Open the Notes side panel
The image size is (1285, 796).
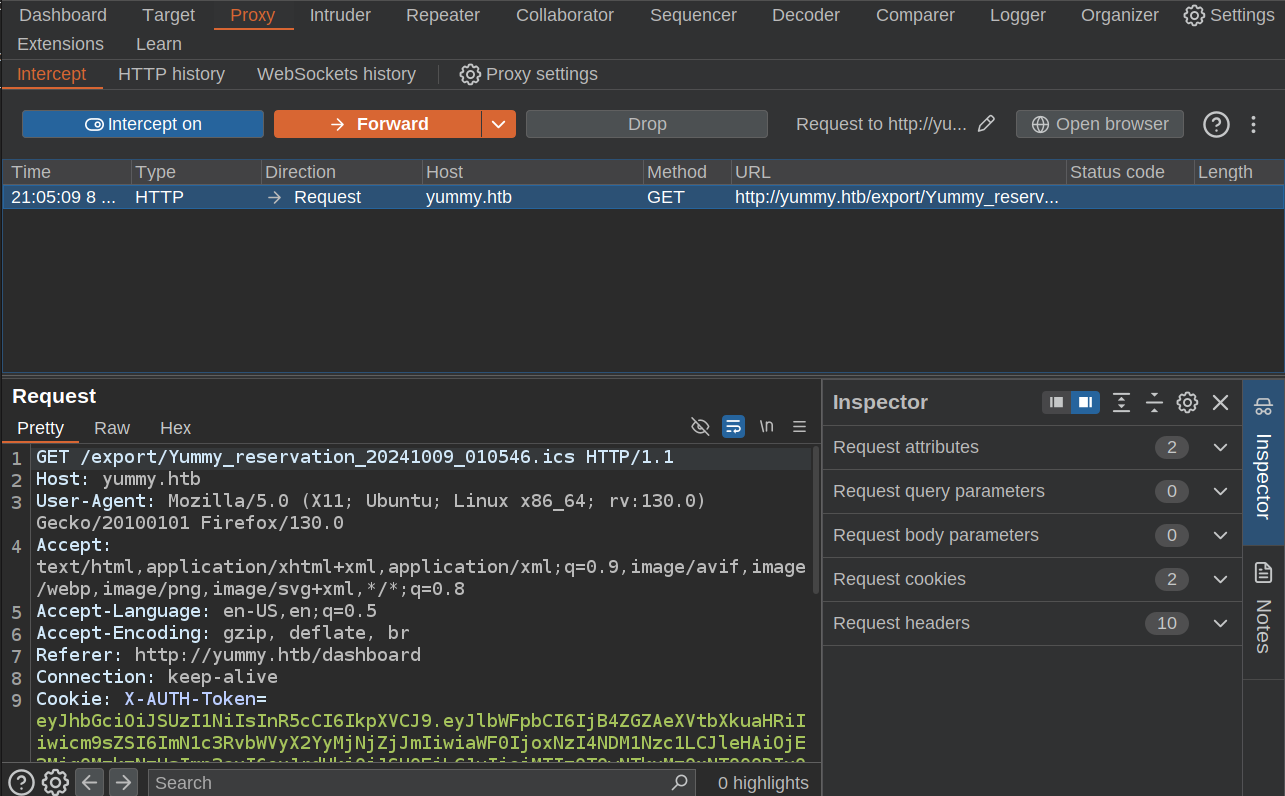[x=1263, y=610]
